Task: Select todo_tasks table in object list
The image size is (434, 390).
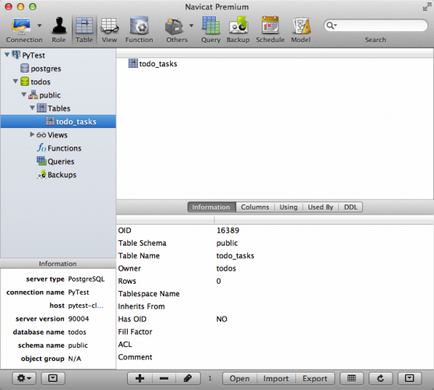Action: click(158, 64)
